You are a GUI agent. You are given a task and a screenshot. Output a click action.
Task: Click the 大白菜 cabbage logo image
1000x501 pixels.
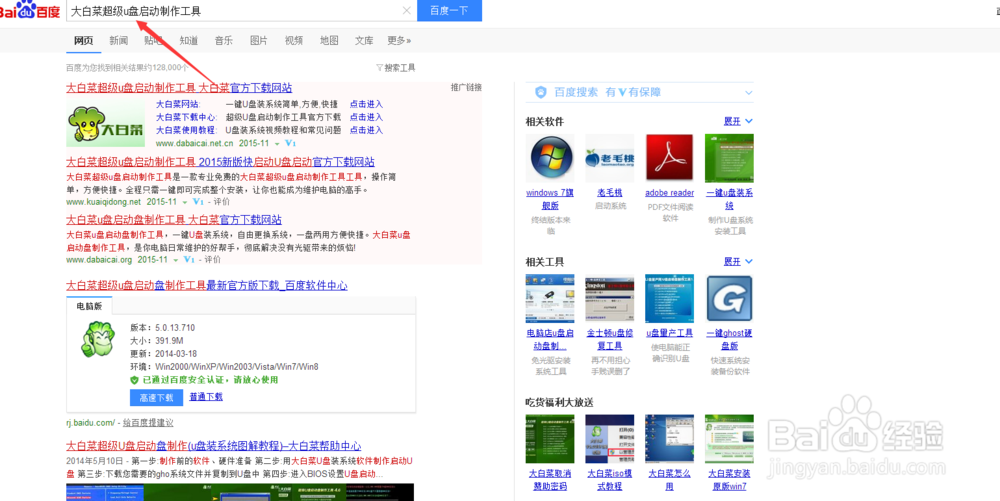(105, 124)
